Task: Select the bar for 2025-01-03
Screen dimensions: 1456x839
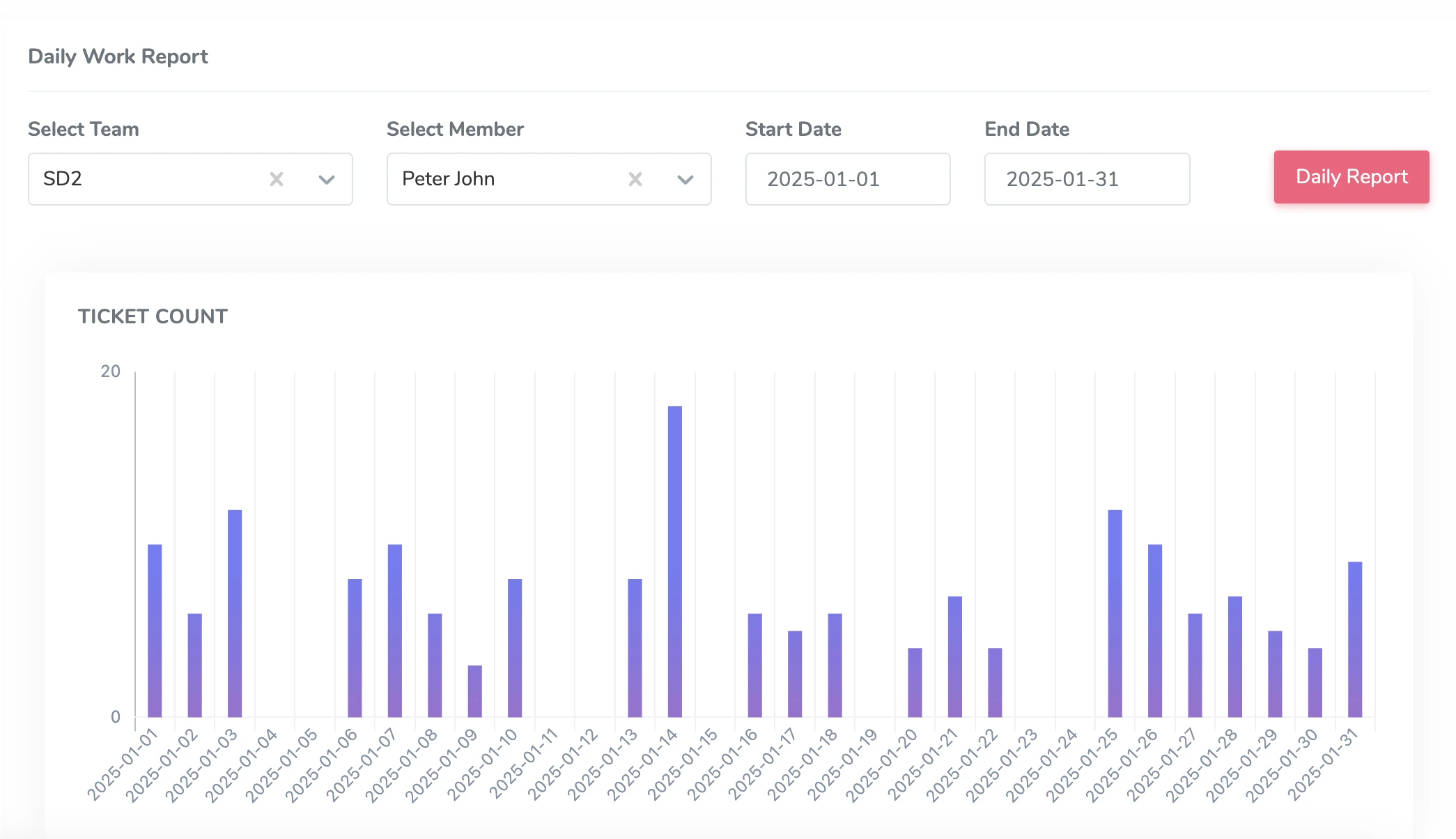Action: [x=235, y=613]
